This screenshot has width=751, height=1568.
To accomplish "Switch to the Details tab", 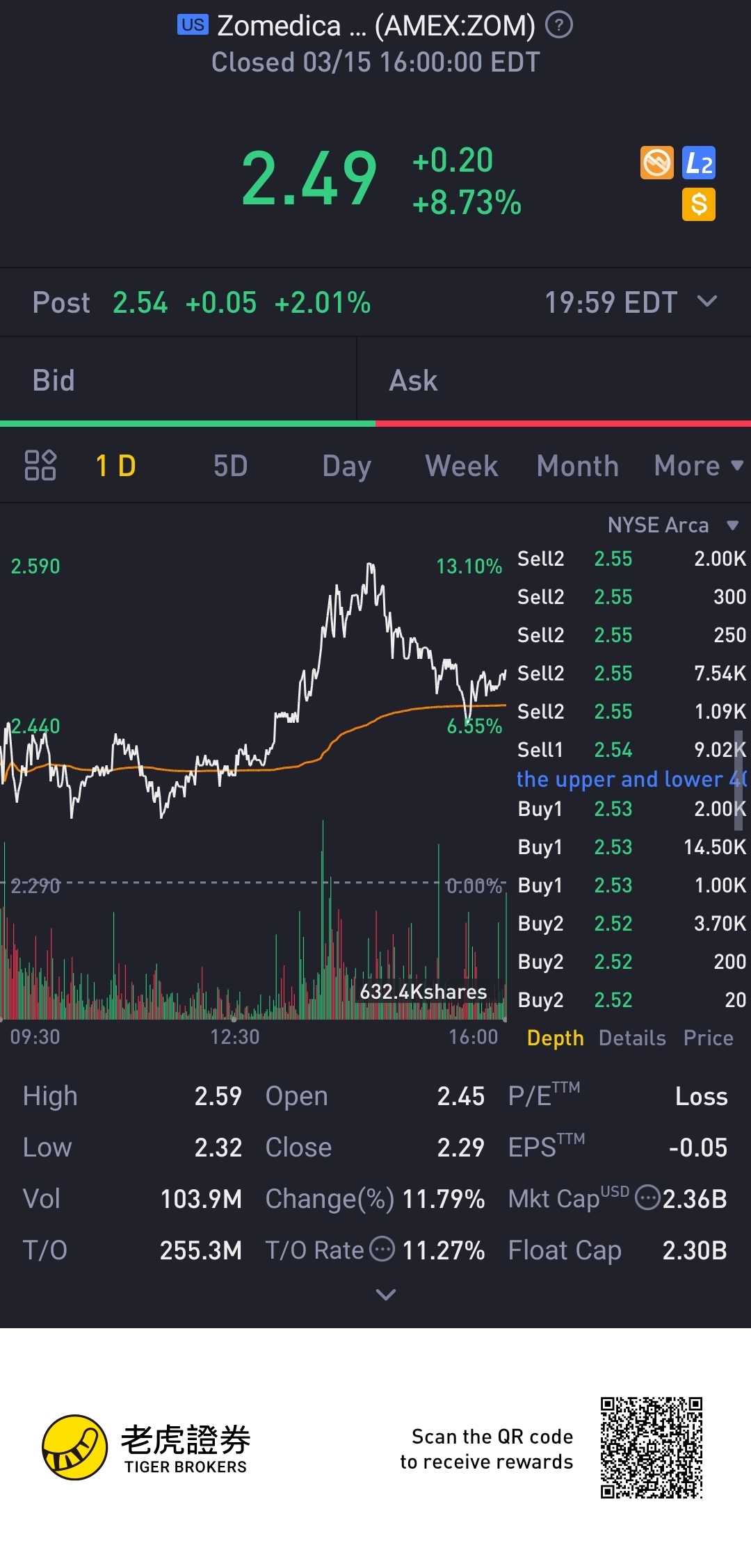I will [632, 1038].
